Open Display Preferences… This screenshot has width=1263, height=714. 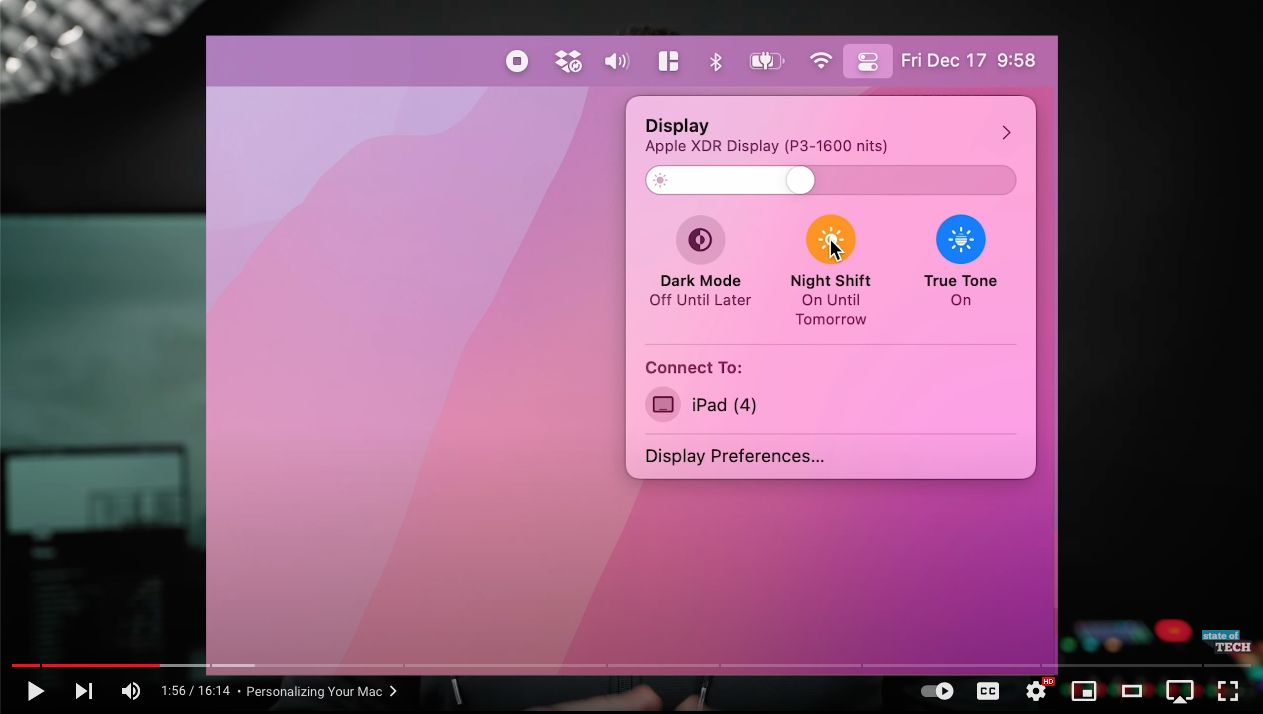(x=735, y=456)
